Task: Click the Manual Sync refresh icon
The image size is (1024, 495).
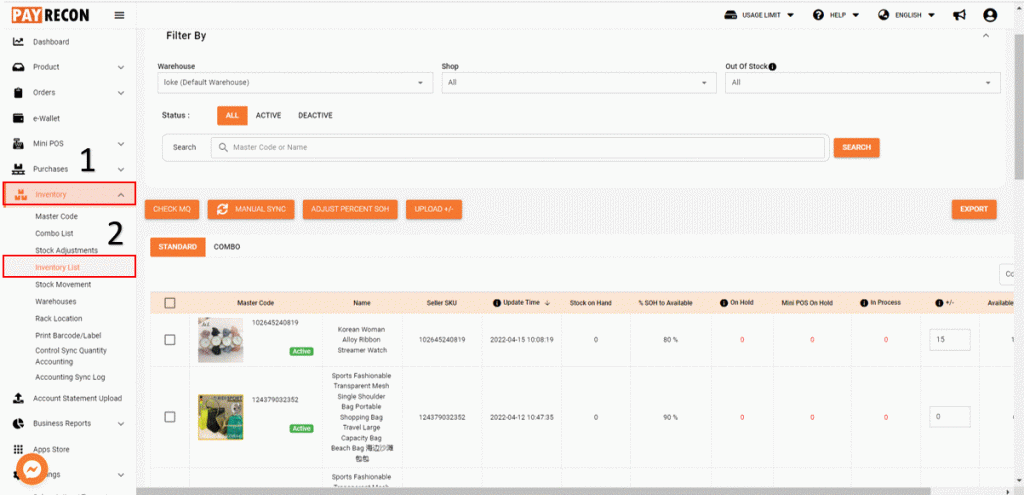Action: 223,209
